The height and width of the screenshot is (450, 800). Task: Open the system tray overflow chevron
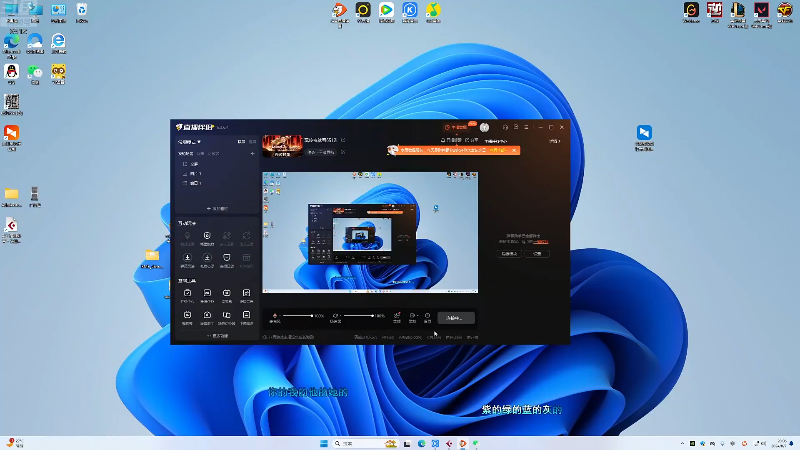(x=682, y=443)
